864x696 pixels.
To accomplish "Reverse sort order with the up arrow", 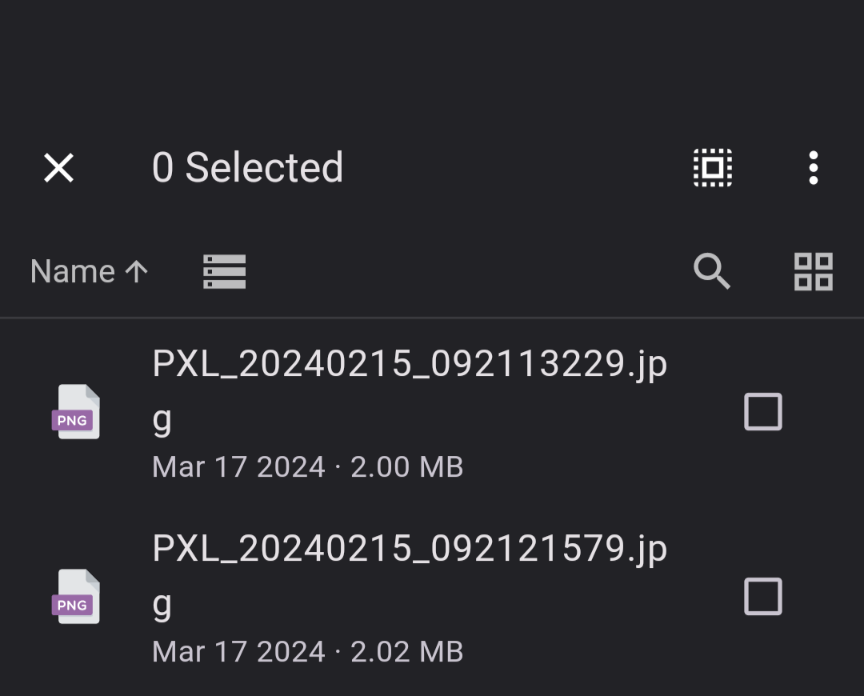I will (x=136, y=271).
